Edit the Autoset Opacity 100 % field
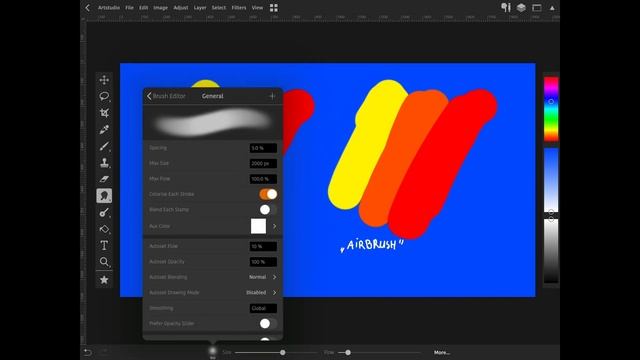Screen dimensions: 640x360 [263, 262]
